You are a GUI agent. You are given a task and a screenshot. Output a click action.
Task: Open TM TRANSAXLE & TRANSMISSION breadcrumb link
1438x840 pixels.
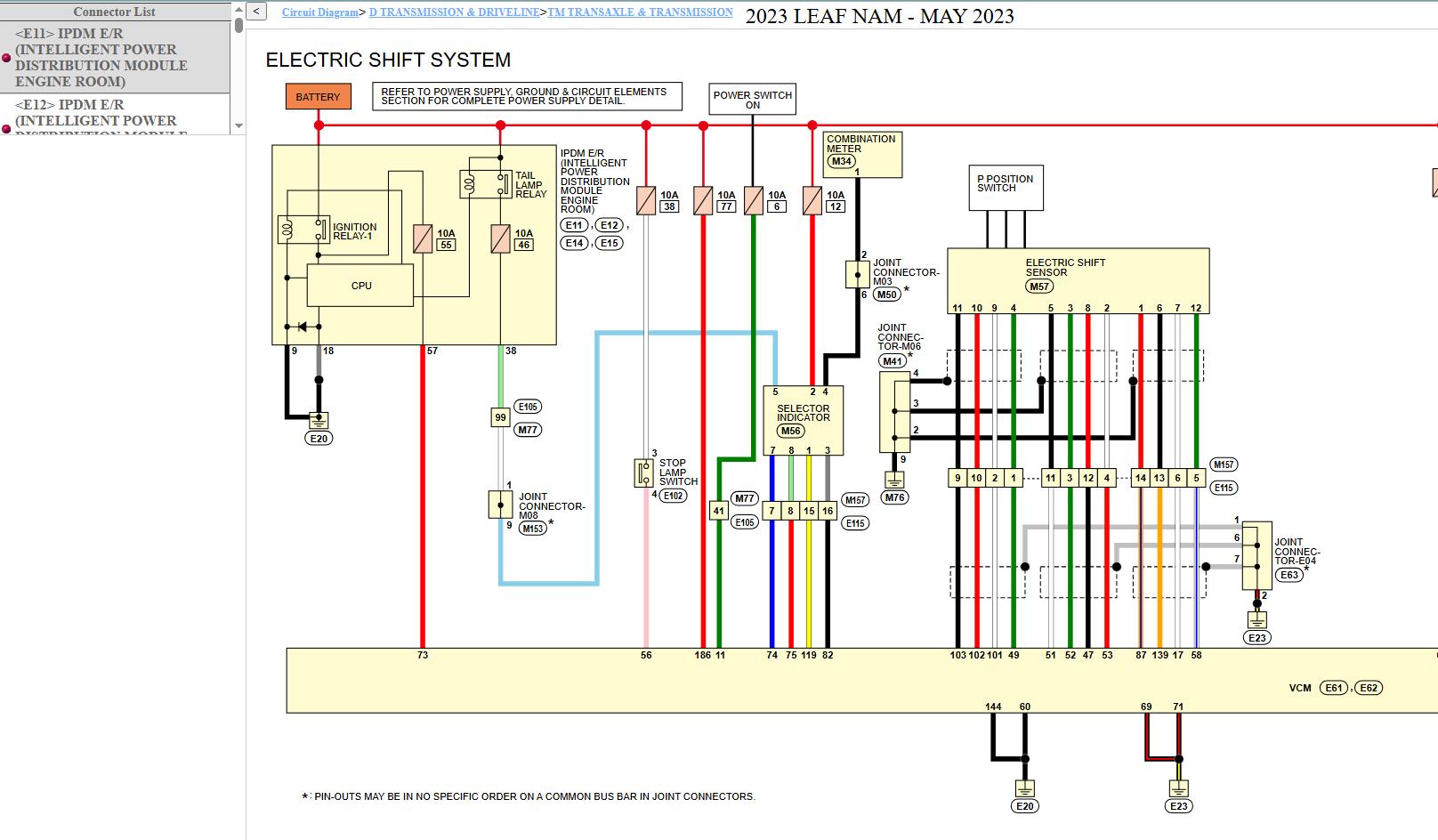point(640,12)
